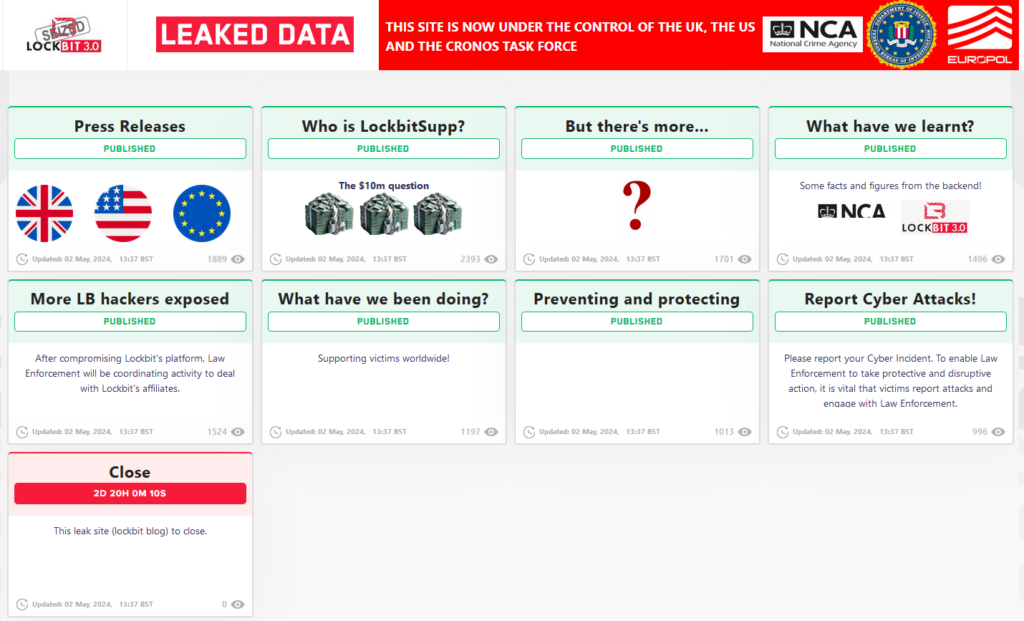Image resolution: width=1024 pixels, height=621 pixels.
Task: Click the Europol logo in the banner
Action: (x=982, y=34)
